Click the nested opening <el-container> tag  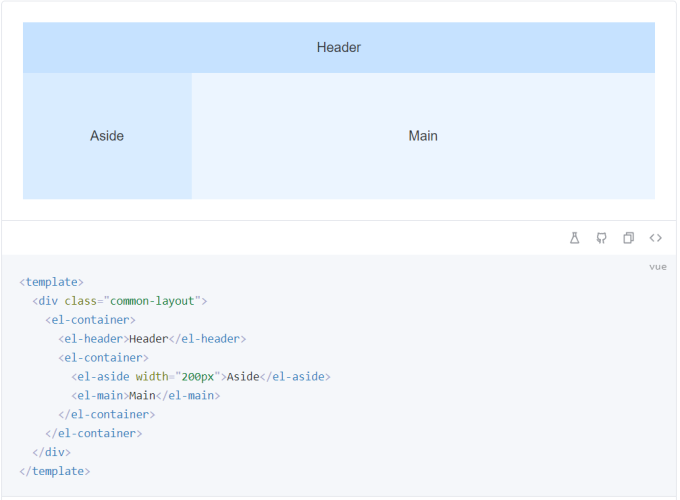[103, 358]
